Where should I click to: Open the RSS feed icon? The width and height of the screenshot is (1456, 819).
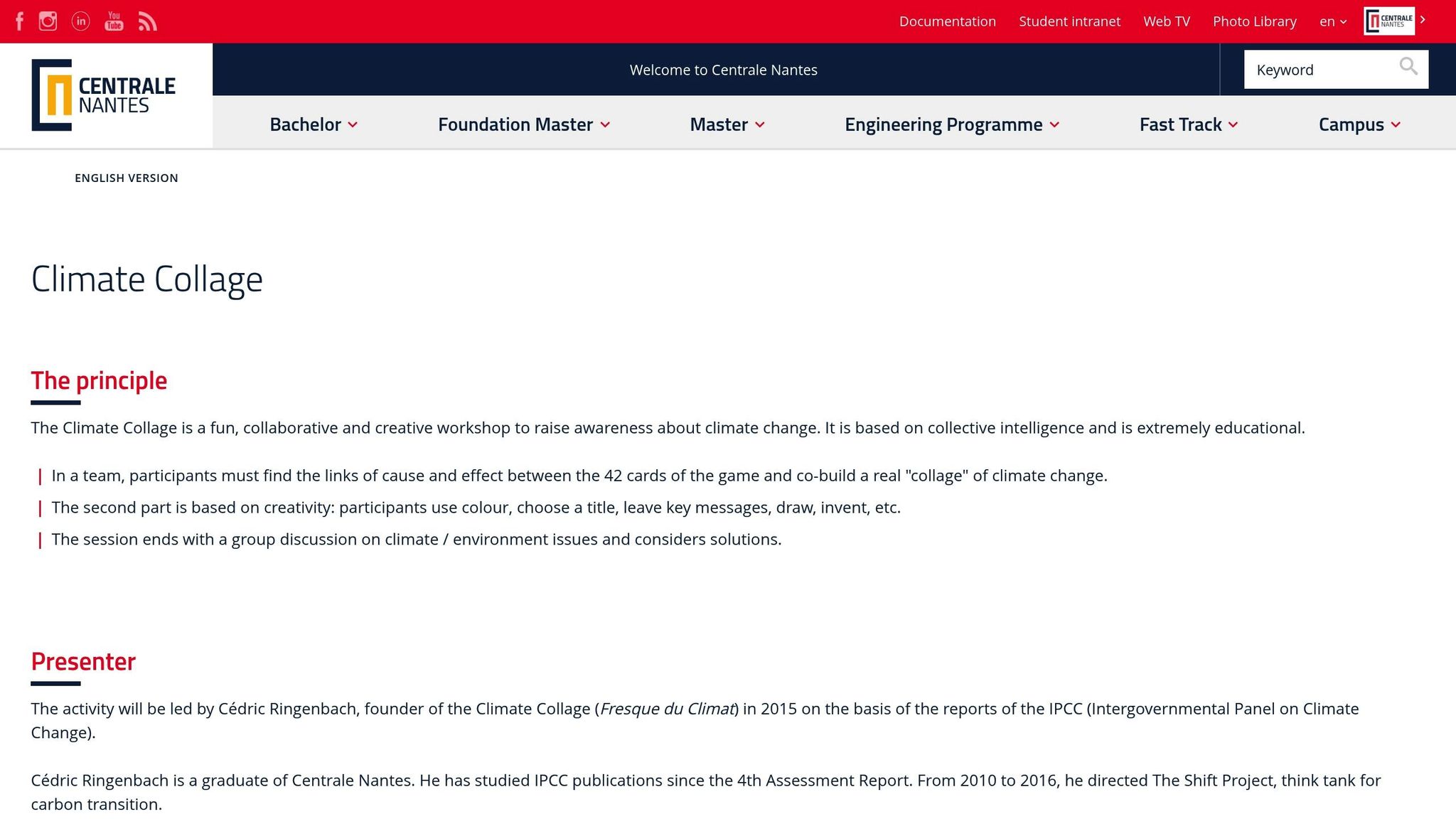coord(147,21)
